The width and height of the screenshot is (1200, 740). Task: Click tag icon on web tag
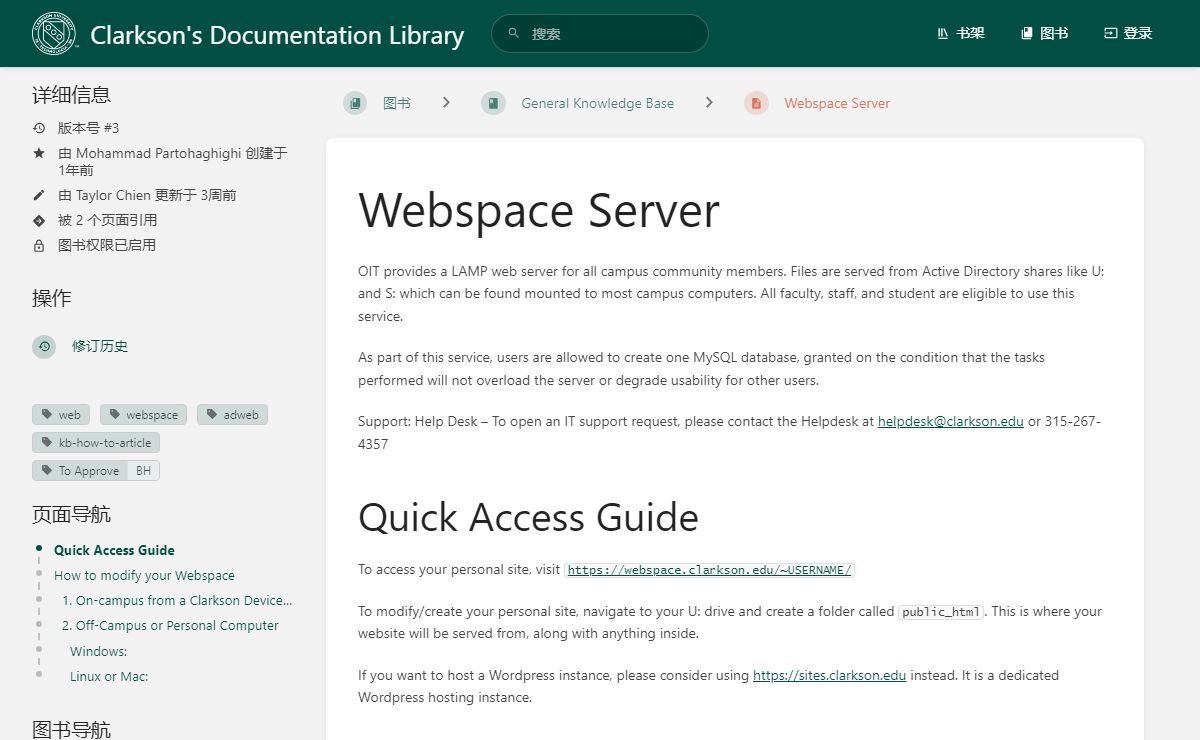(46, 414)
